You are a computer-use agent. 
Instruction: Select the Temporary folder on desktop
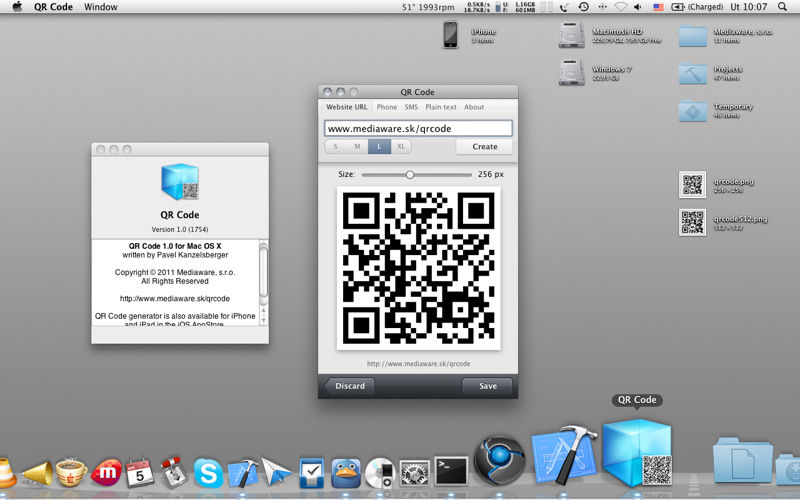[692, 111]
